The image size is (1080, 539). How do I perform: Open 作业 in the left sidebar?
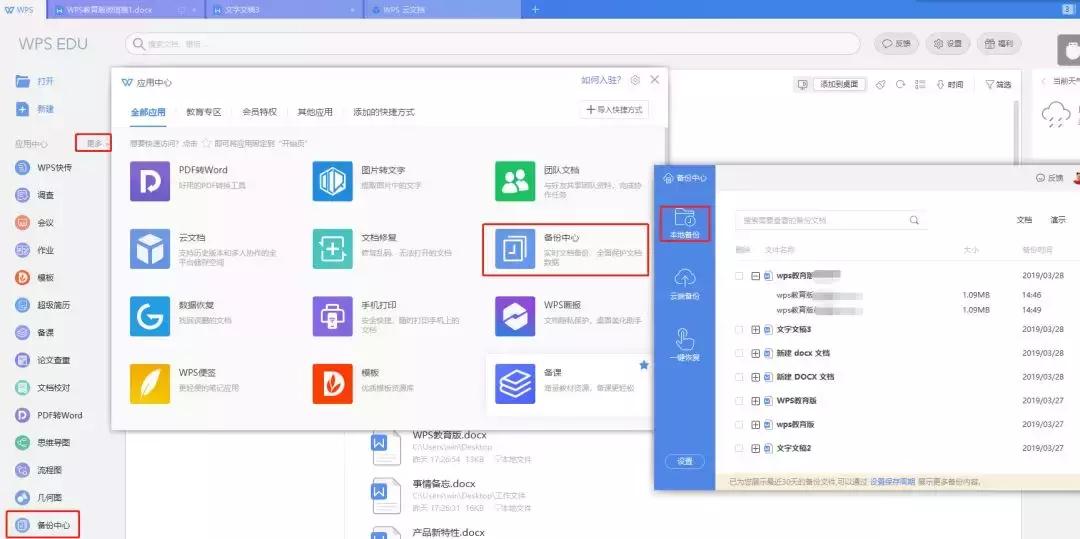[x=35, y=250]
